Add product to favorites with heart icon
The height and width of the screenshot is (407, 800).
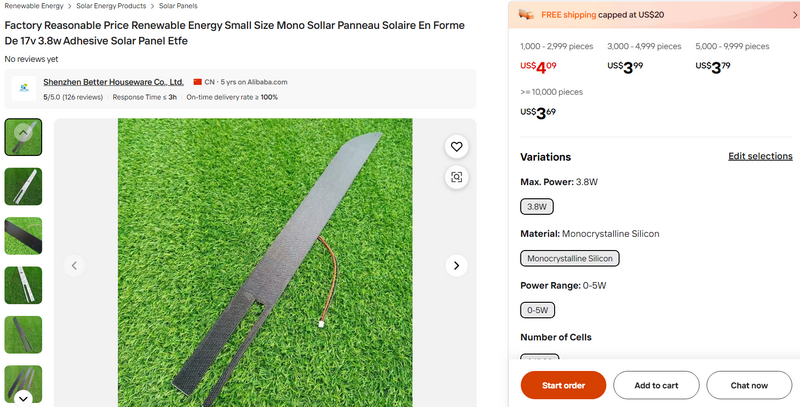point(456,147)
